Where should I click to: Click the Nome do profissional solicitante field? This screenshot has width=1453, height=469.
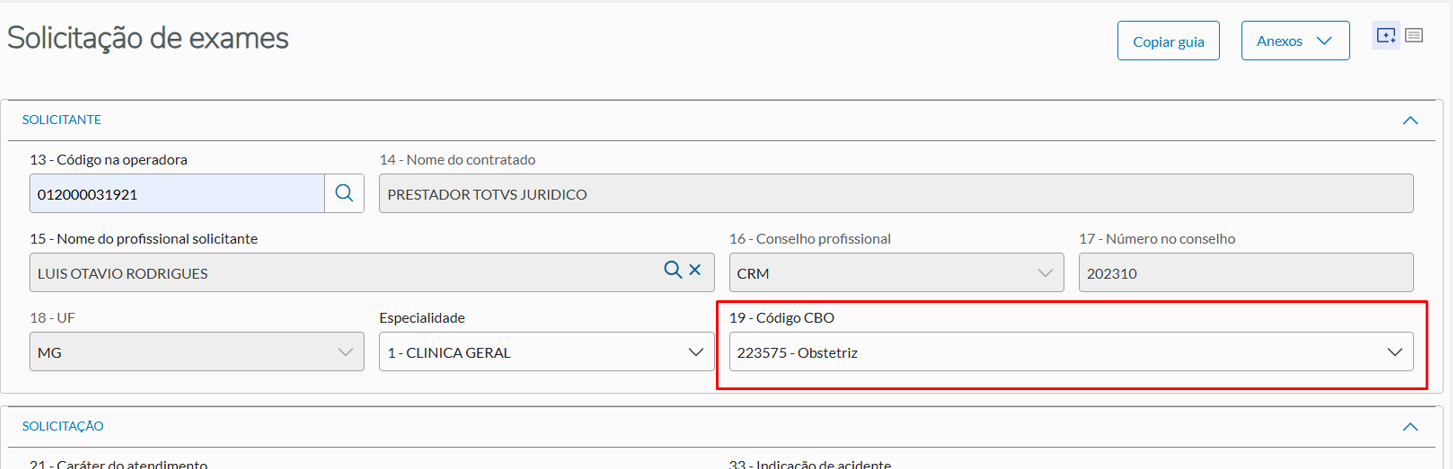[x=340, y=272]
